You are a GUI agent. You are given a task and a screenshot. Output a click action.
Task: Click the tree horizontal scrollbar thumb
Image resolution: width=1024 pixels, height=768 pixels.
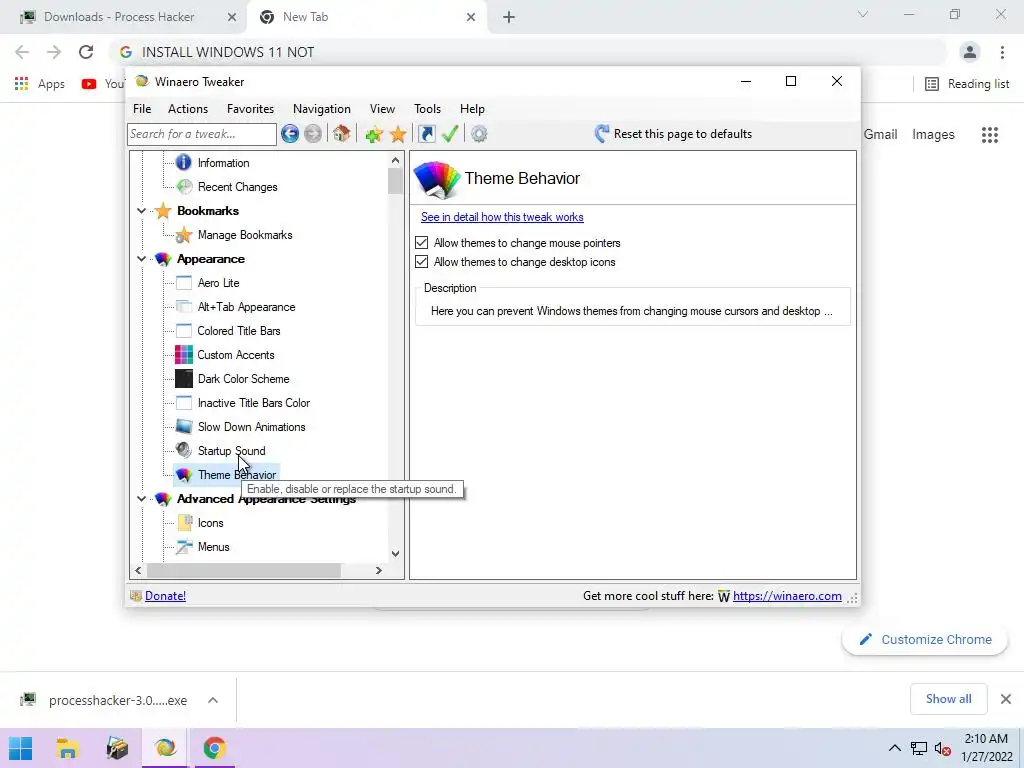pyautogui.click(x=244, y=570)
